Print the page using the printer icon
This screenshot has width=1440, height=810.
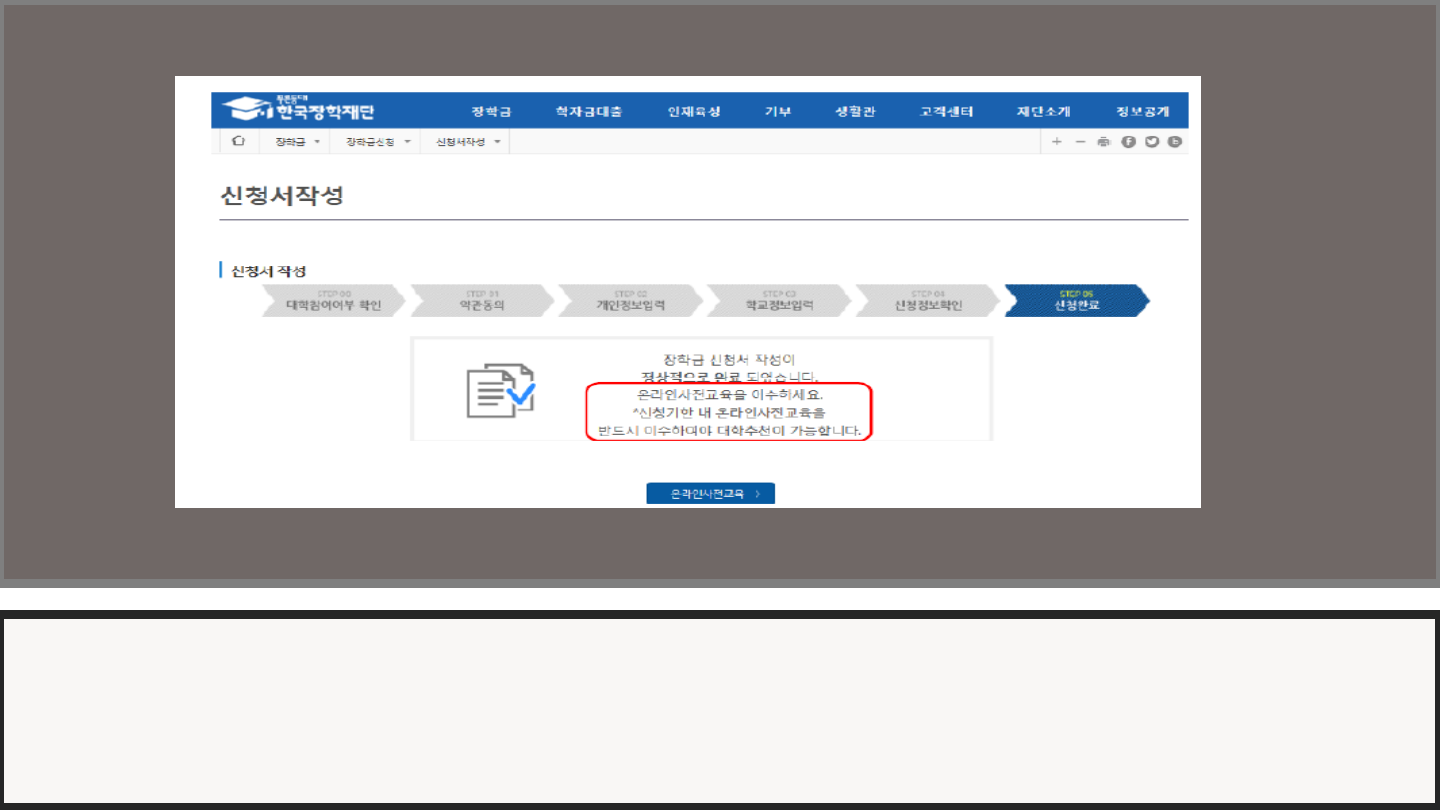[1103, 142]
